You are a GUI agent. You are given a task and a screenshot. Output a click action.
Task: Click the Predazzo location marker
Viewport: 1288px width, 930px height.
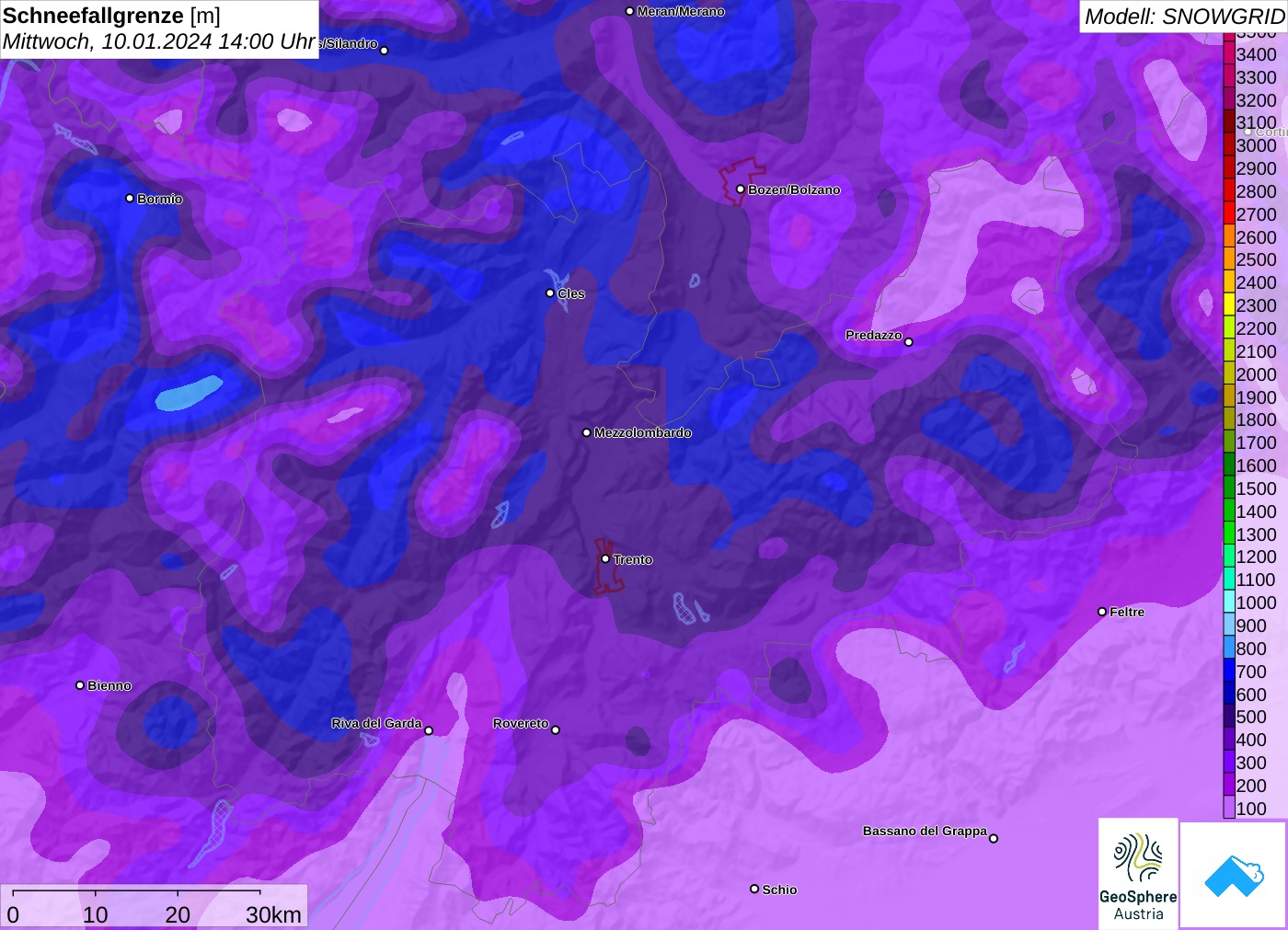[x=909, y=341]
